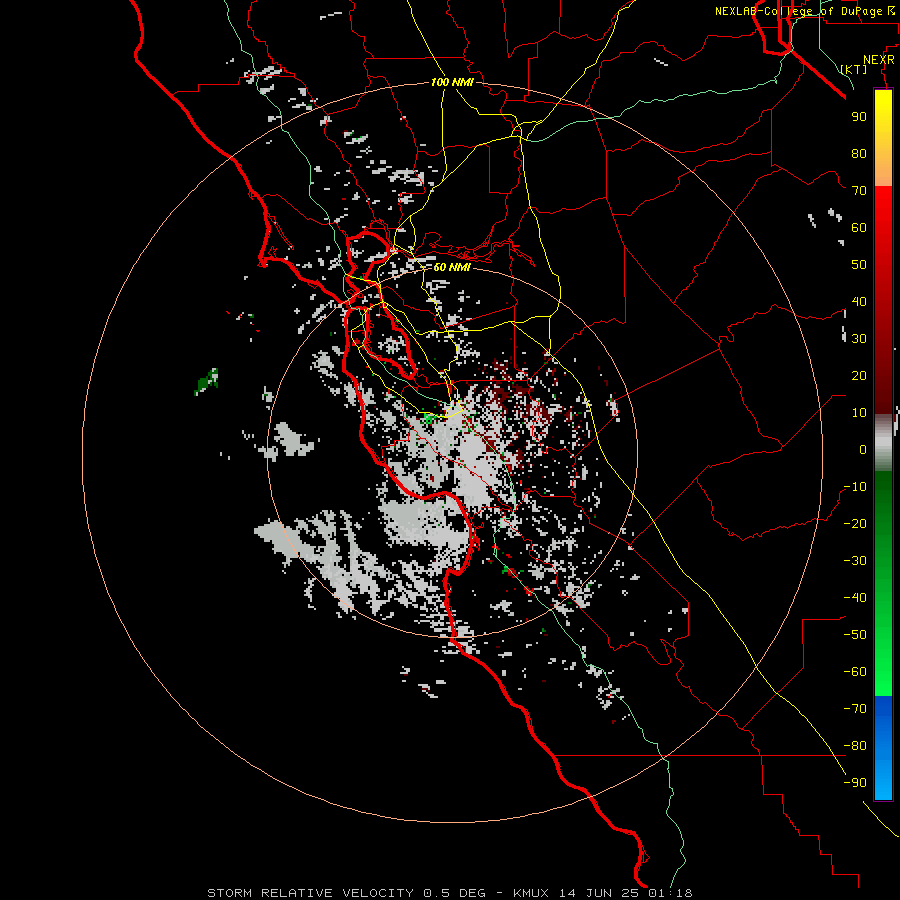Click the 01:18 timestamp

(670, 893)
